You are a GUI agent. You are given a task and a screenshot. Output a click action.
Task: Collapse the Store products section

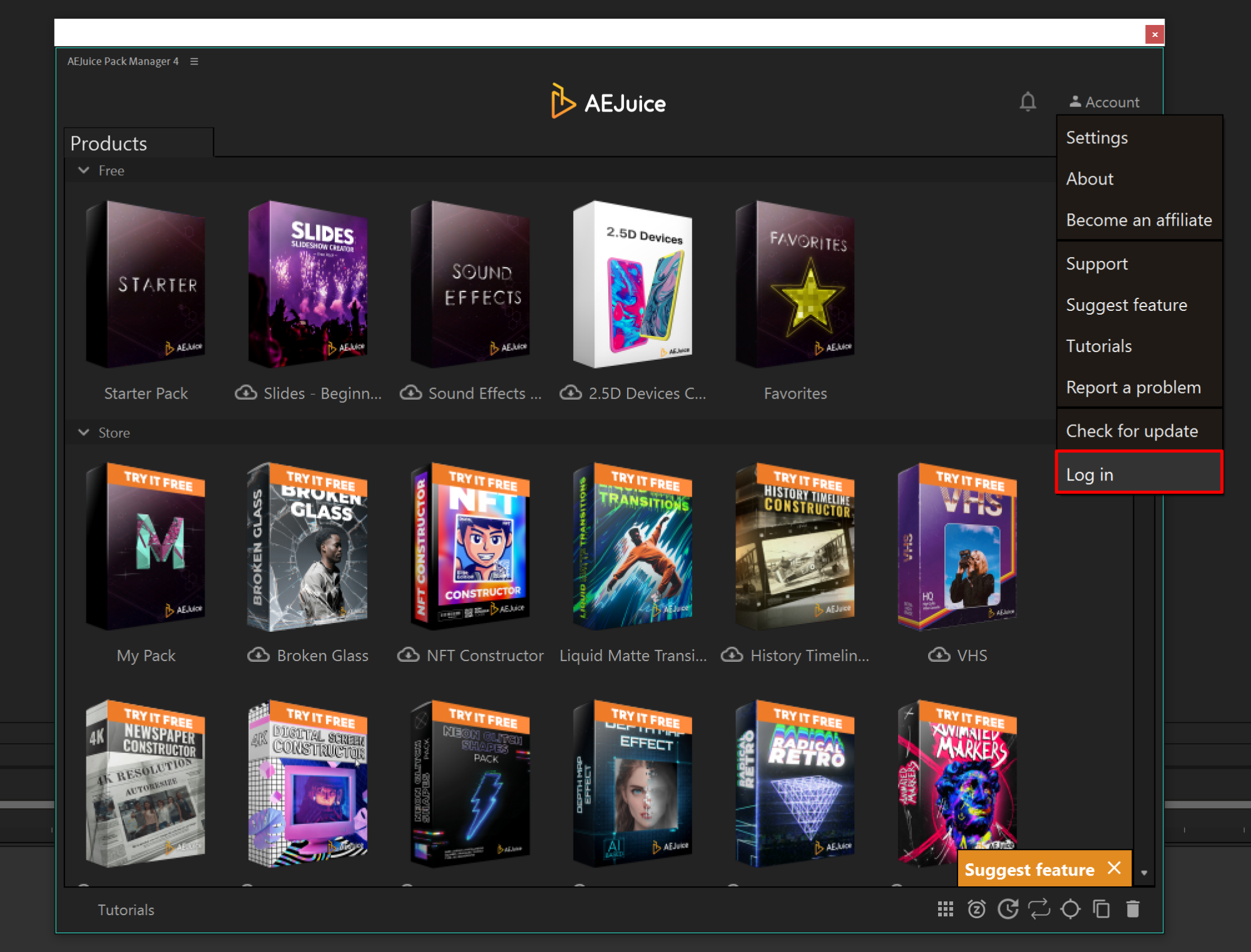(84, 432)
